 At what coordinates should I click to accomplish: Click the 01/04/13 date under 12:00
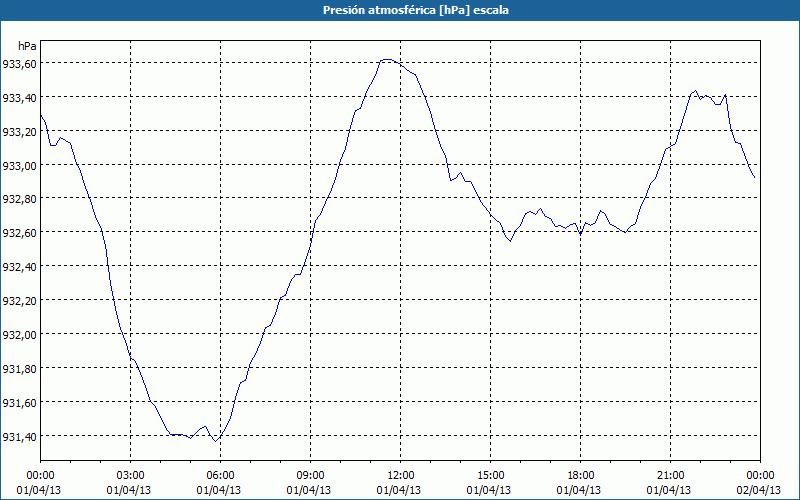pos(399,490)
